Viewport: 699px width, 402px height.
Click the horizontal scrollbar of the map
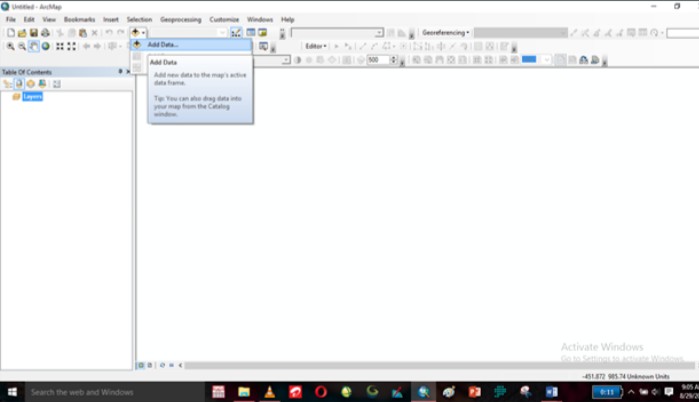coord(439,365)
